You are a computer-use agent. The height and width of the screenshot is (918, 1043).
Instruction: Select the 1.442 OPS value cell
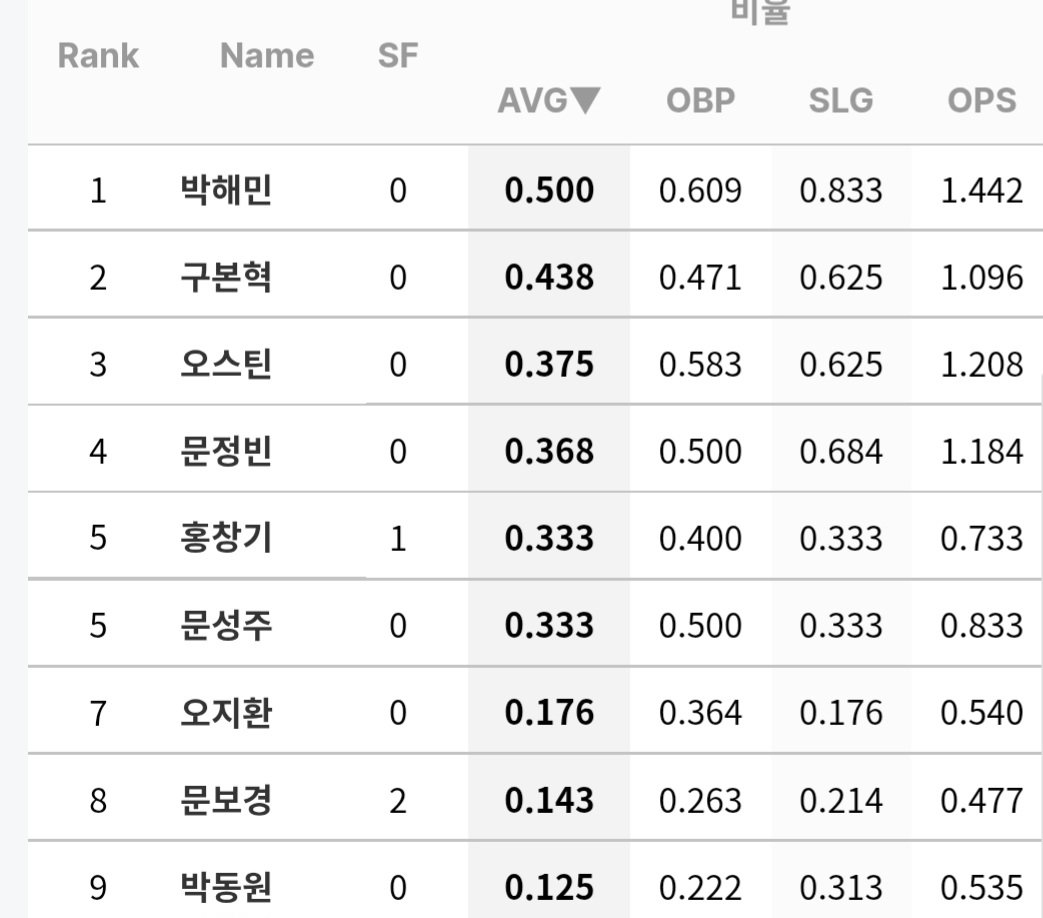(982, 190)
